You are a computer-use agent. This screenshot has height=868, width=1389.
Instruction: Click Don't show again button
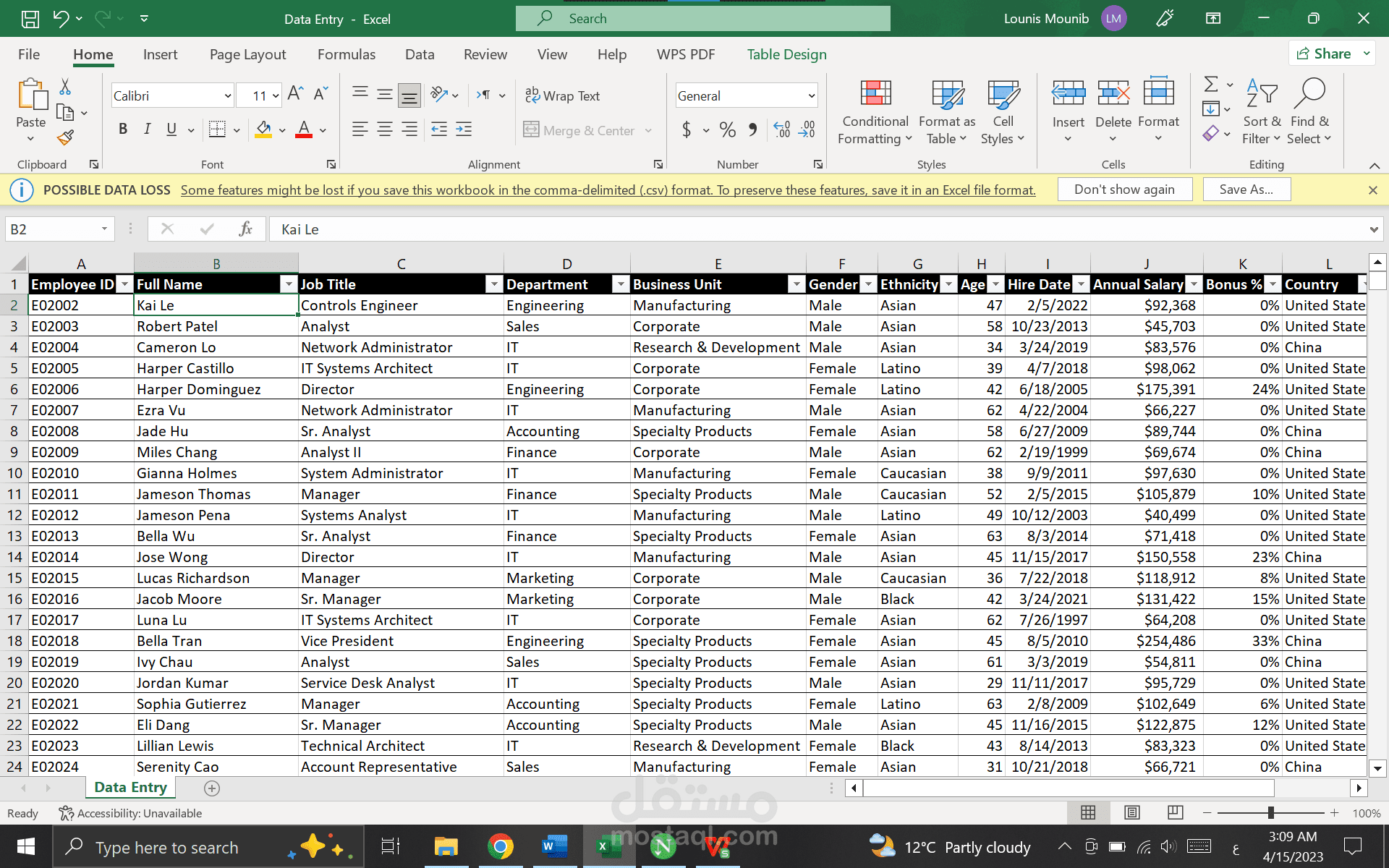point(1124,190)
